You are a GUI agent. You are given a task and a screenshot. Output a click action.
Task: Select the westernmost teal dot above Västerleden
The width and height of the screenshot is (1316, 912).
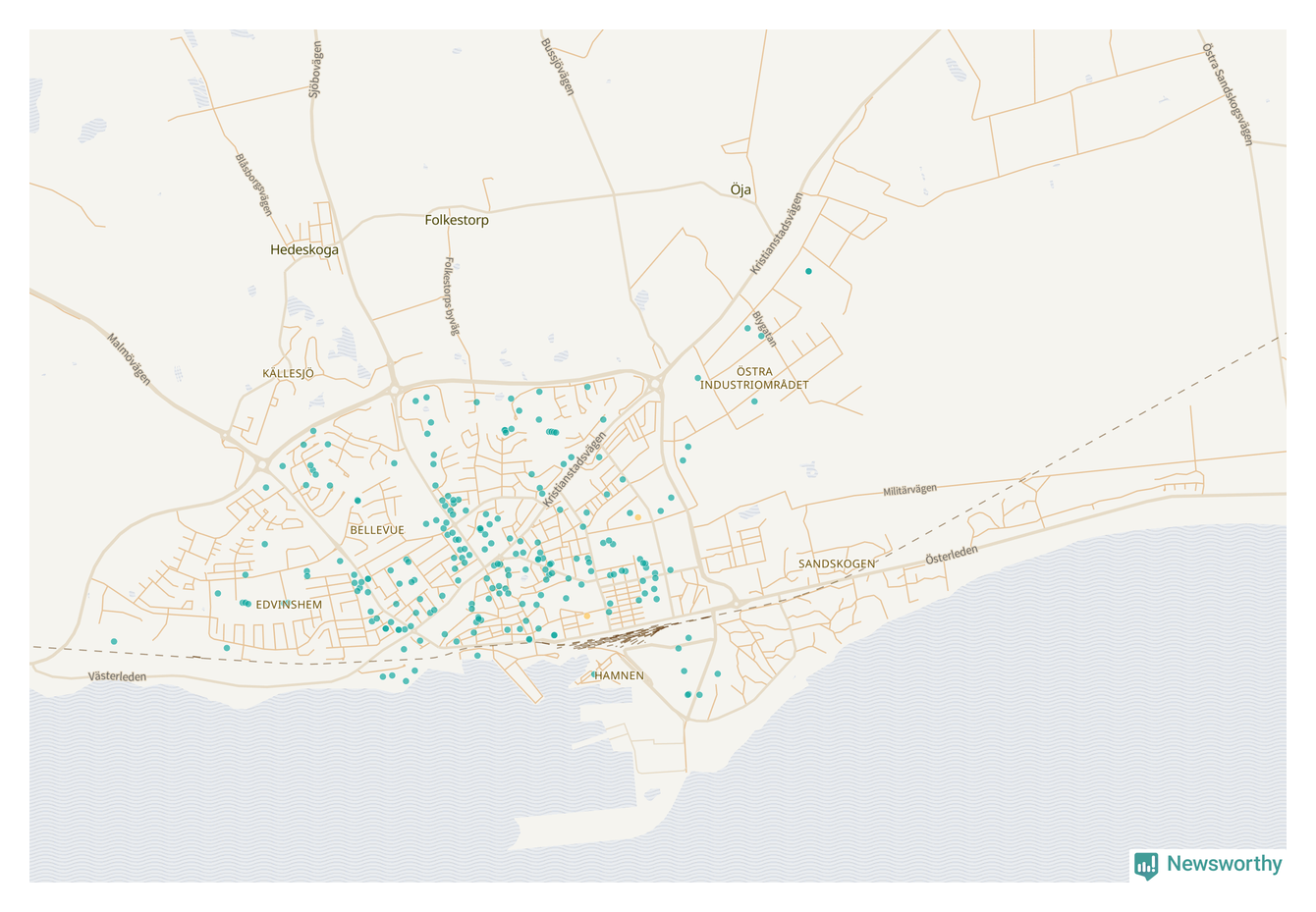click(114, 642)
